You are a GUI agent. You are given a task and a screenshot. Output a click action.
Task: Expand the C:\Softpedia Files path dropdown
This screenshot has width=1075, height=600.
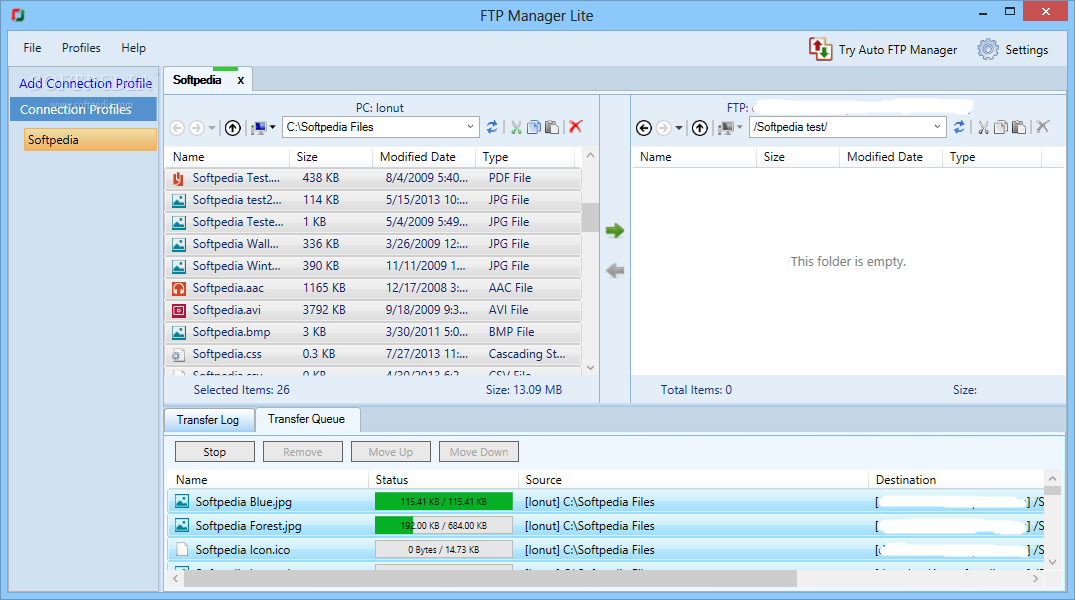coord(470,127)
